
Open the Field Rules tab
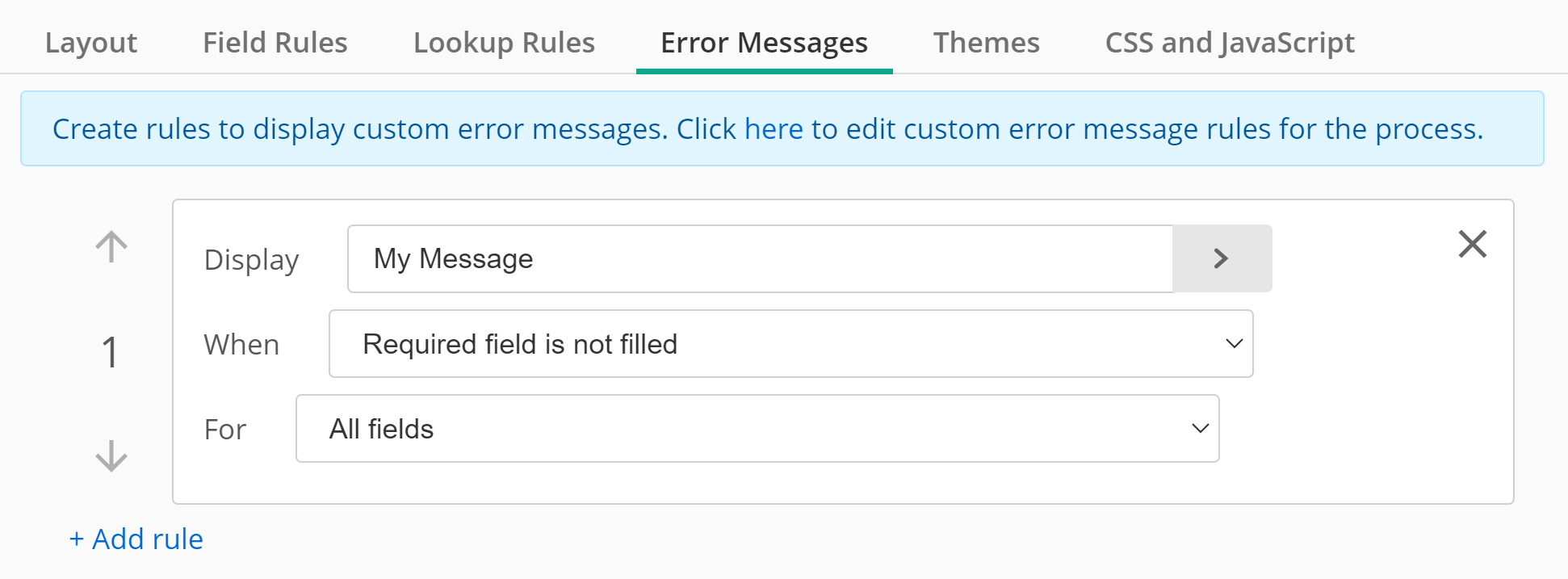[275, 42]
